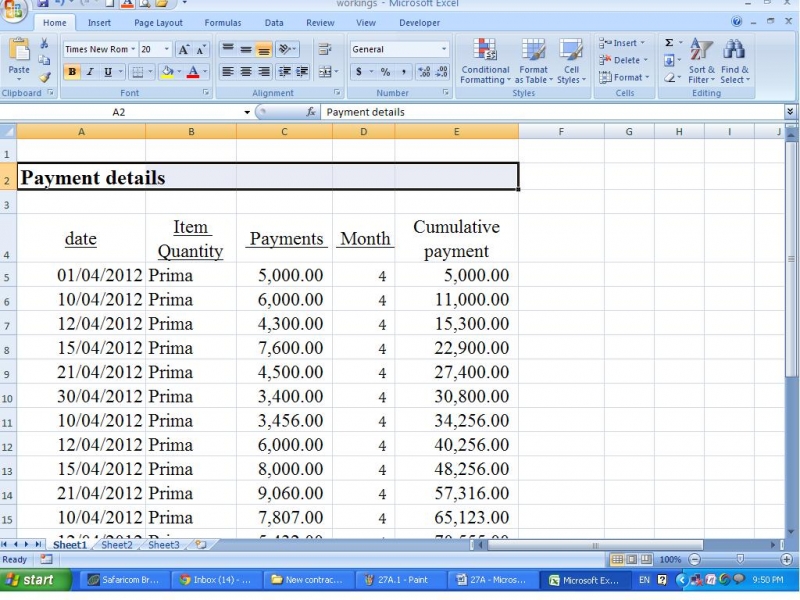Open the font name dropdown
Image resolution: width=800 pixels, height=600 pixels.
click(134, 49)
